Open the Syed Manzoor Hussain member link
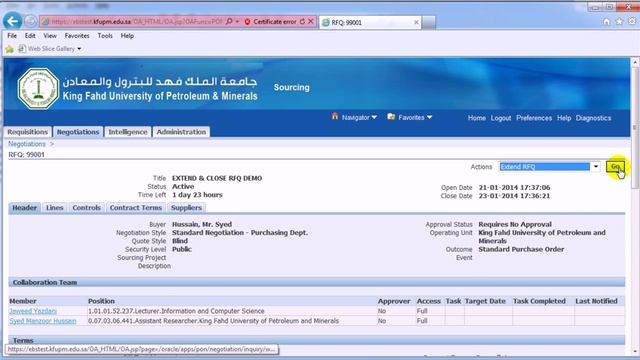 [43, 321]
